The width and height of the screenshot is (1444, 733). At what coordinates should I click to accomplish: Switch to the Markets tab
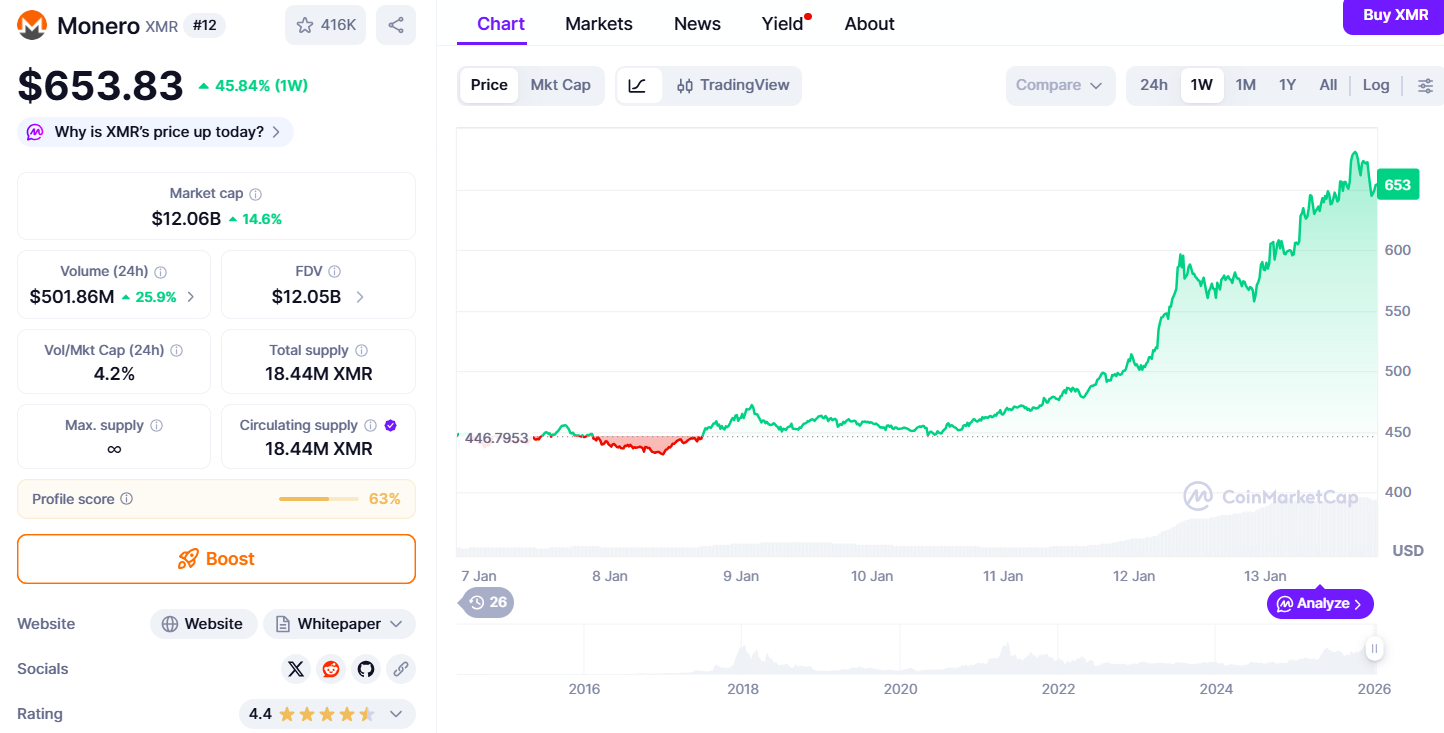click(x=598, y=24)
